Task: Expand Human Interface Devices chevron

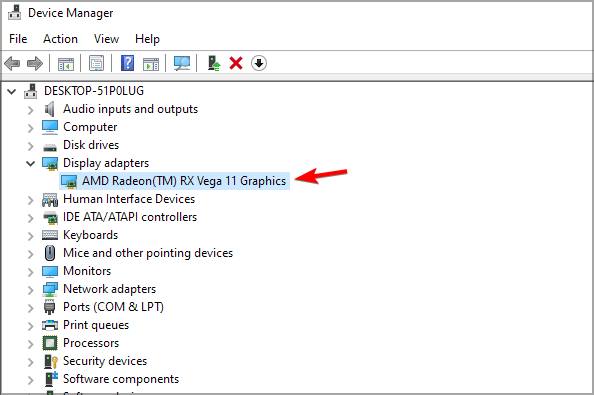Action: [x=31, y=200]
